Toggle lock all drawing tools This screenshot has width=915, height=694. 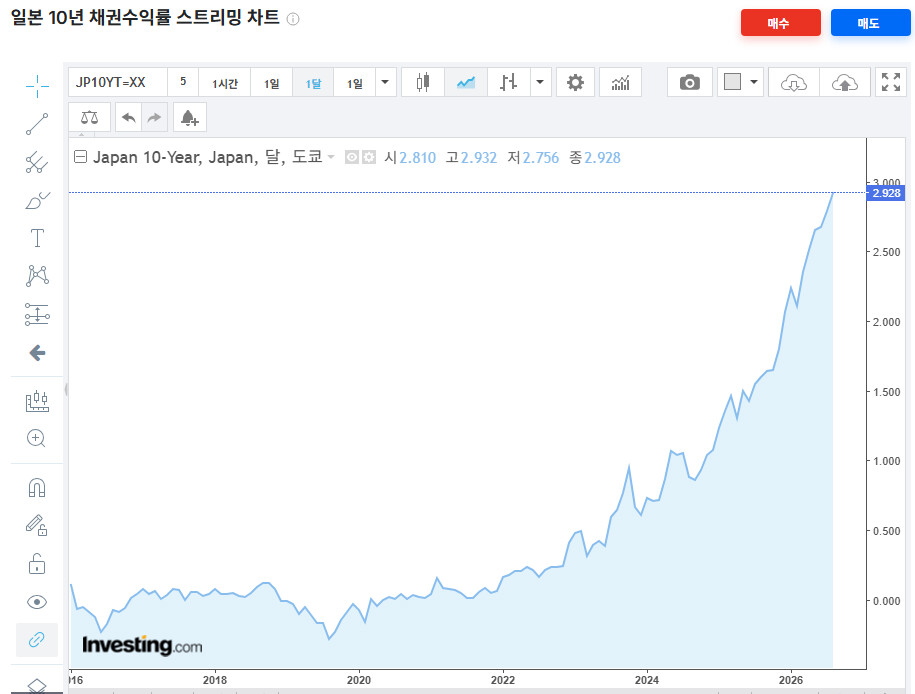pyautogui.click(x=37, y=564)
